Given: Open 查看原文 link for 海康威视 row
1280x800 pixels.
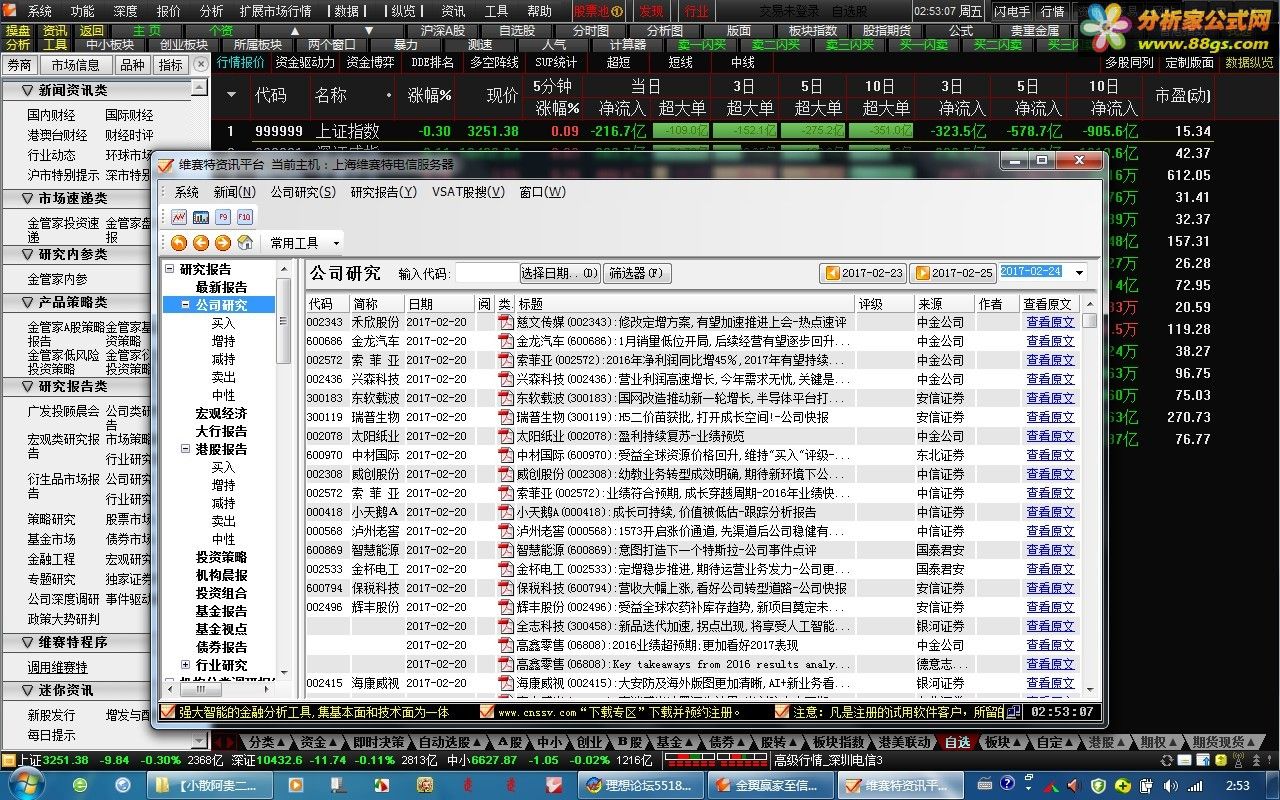Looking at the screenshot, I should [x=1050, y=683].
